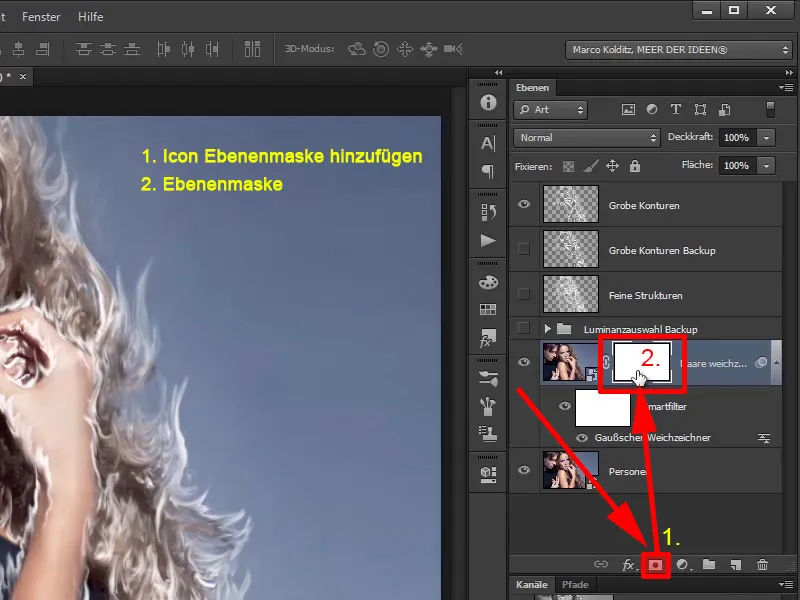Open the layer filter type dropdown Art
Image resolution: width=800 pixels, height=600 pixels.
[x=550, y=110]
